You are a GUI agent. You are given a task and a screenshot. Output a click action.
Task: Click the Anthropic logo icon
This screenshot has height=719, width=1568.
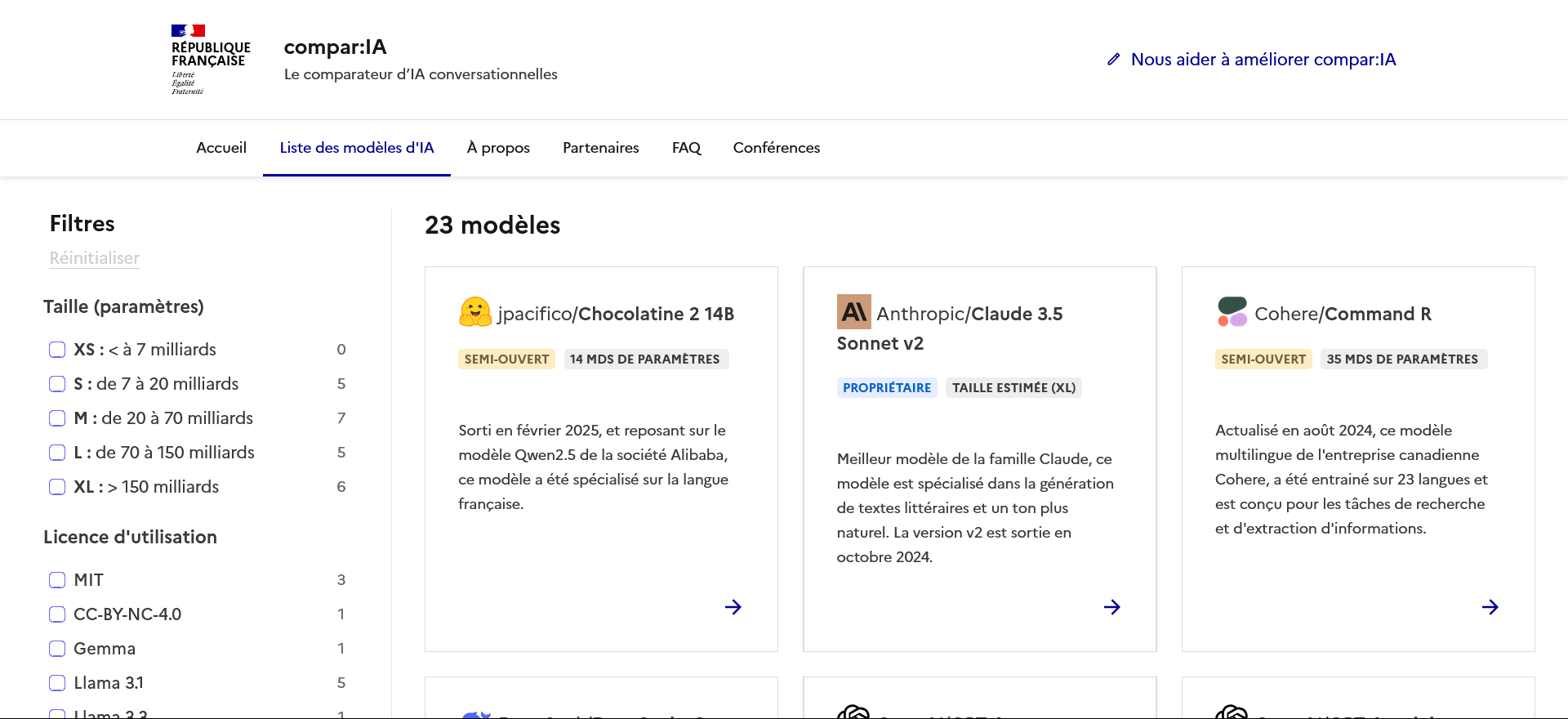853,312
